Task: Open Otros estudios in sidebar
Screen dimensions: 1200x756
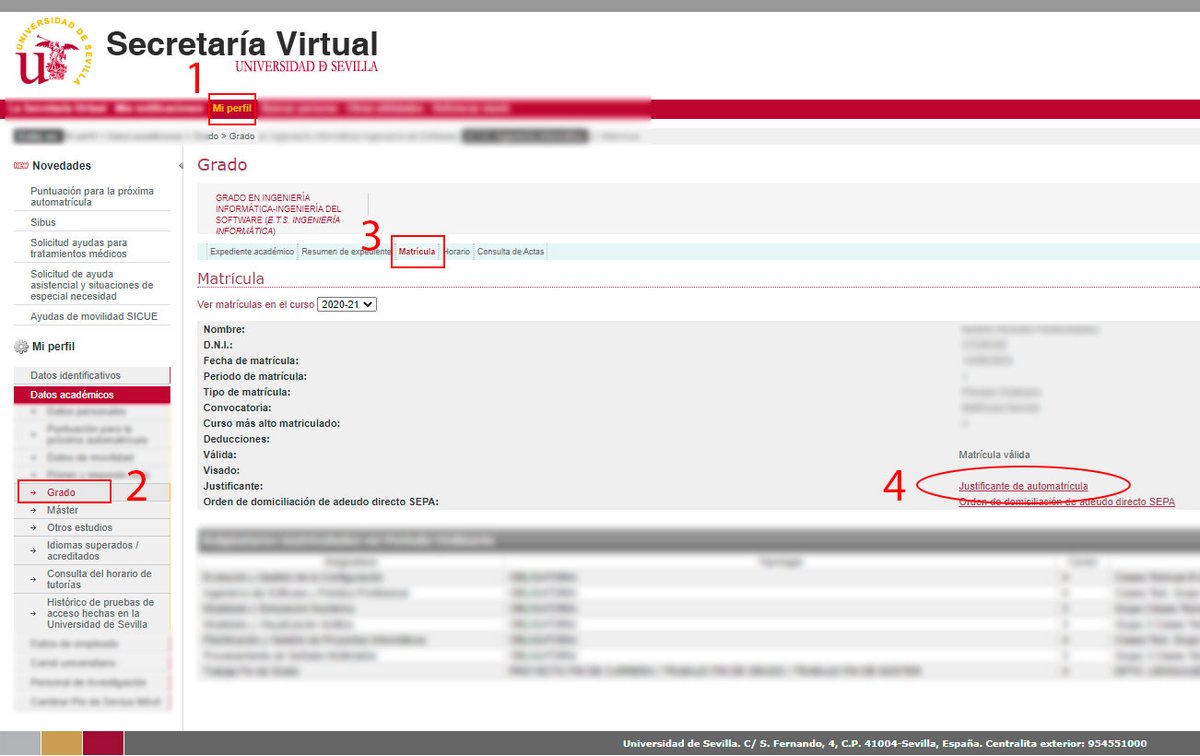Action: click(80, 527)
